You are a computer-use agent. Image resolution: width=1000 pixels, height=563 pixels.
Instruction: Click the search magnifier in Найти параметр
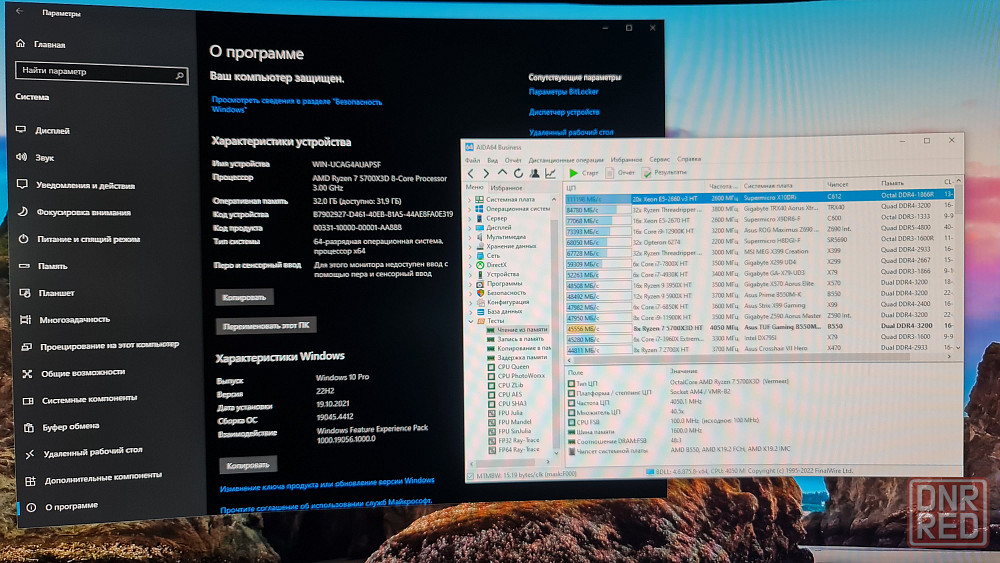(x=179, y=76)
